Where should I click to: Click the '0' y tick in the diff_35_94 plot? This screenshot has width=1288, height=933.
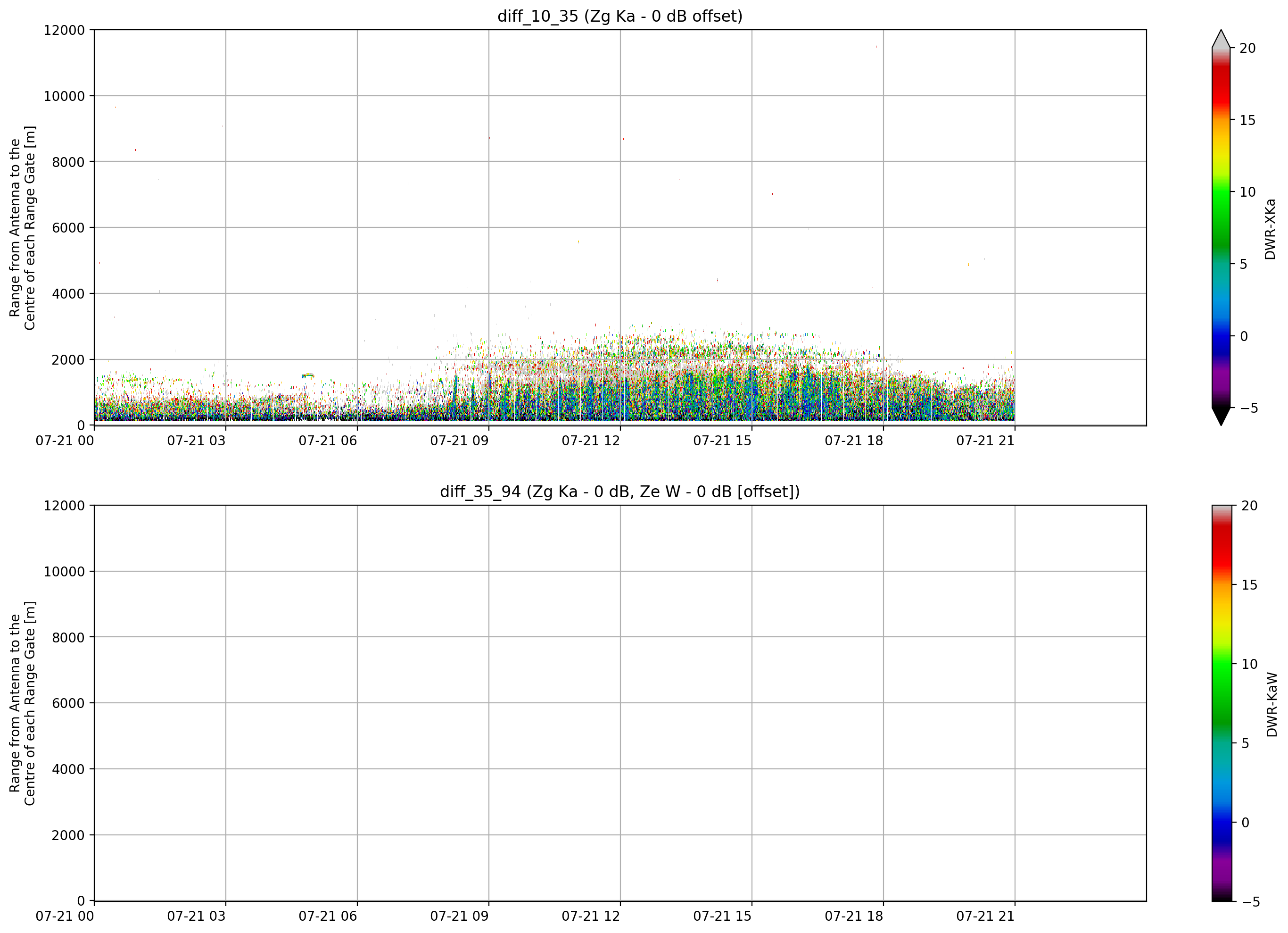pyautogui.click(x=81, y=901)
